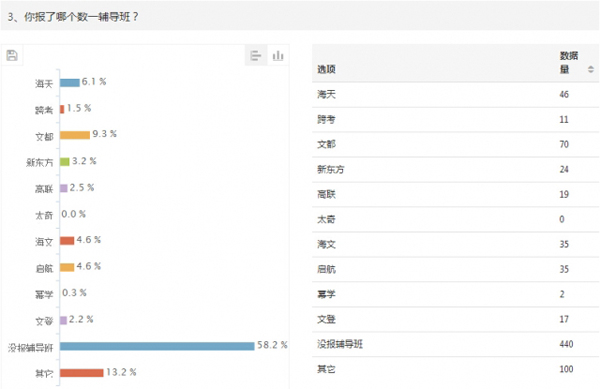Click the 海文 red bar
The image size is (600, 389).
coord(67,241)
